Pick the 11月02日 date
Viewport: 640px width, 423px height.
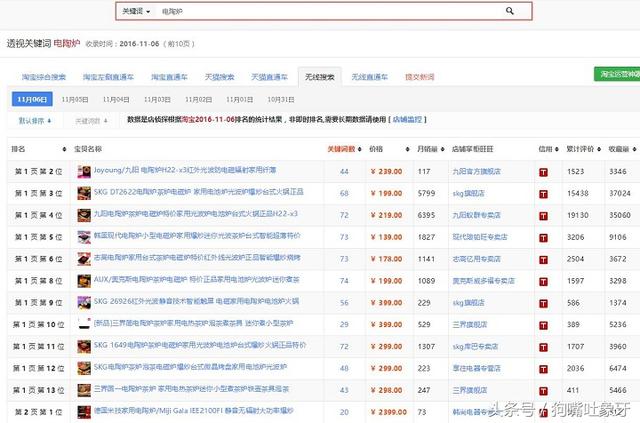pyautogui.click(x=198, y=100)
